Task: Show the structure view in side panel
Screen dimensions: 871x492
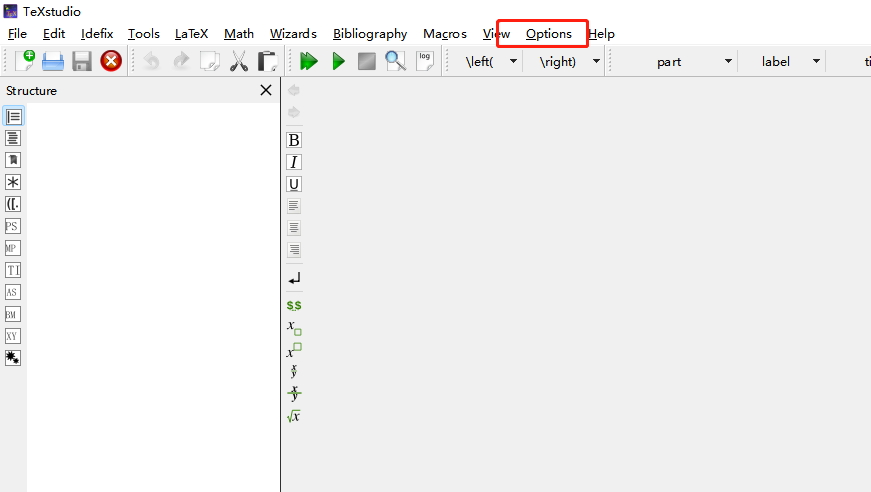Action: click(13, 117)
